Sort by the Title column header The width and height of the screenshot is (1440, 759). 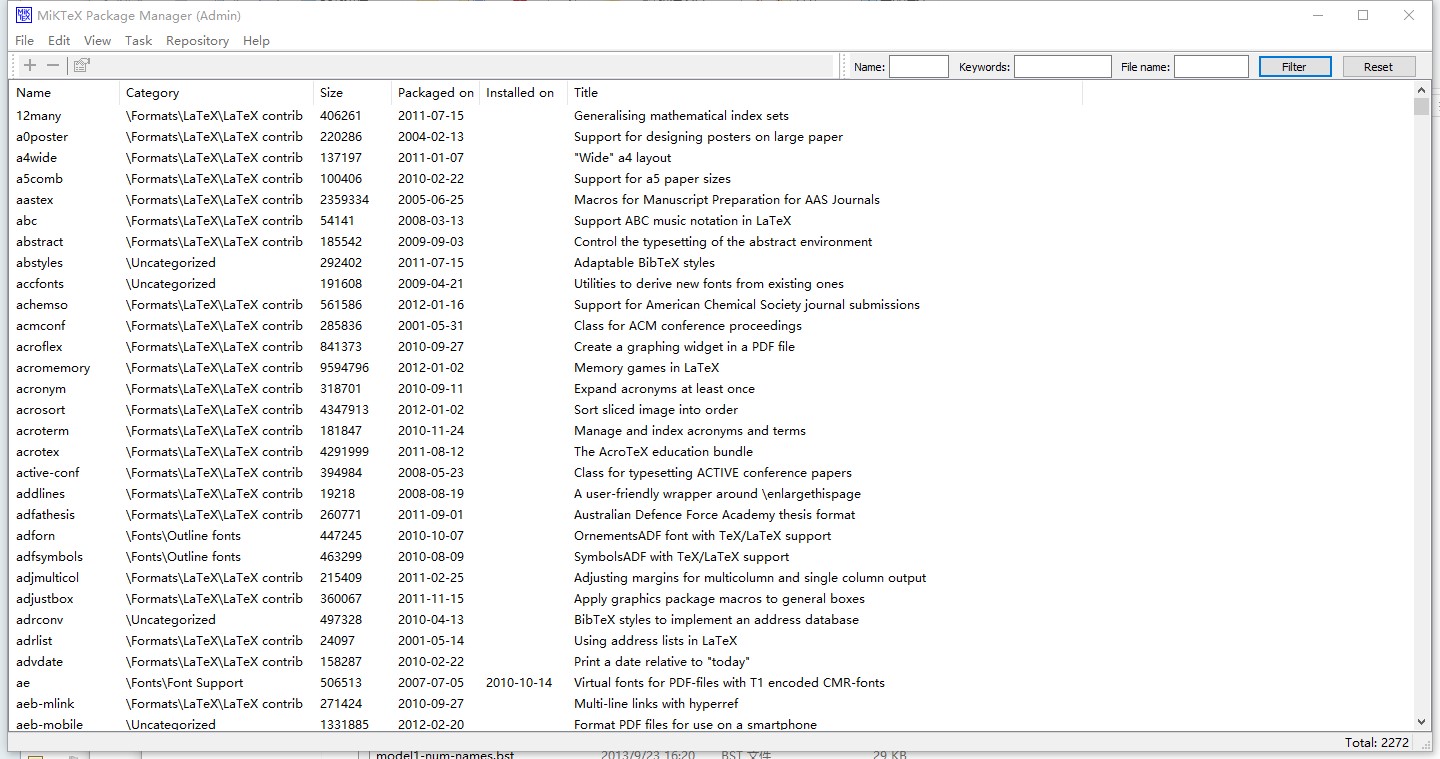(x=825, y=93)
